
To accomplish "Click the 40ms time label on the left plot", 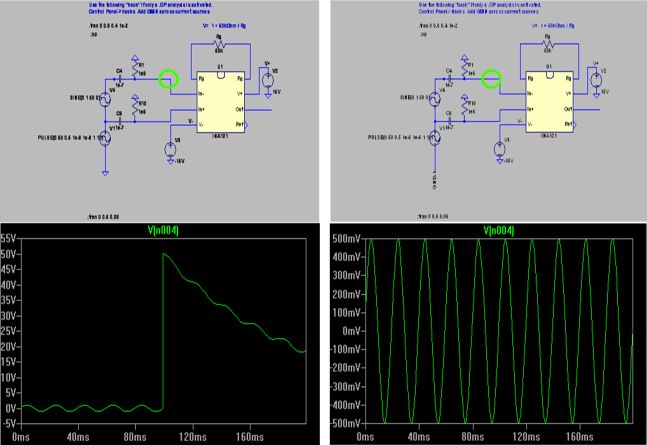I will (x=78, y=437).
